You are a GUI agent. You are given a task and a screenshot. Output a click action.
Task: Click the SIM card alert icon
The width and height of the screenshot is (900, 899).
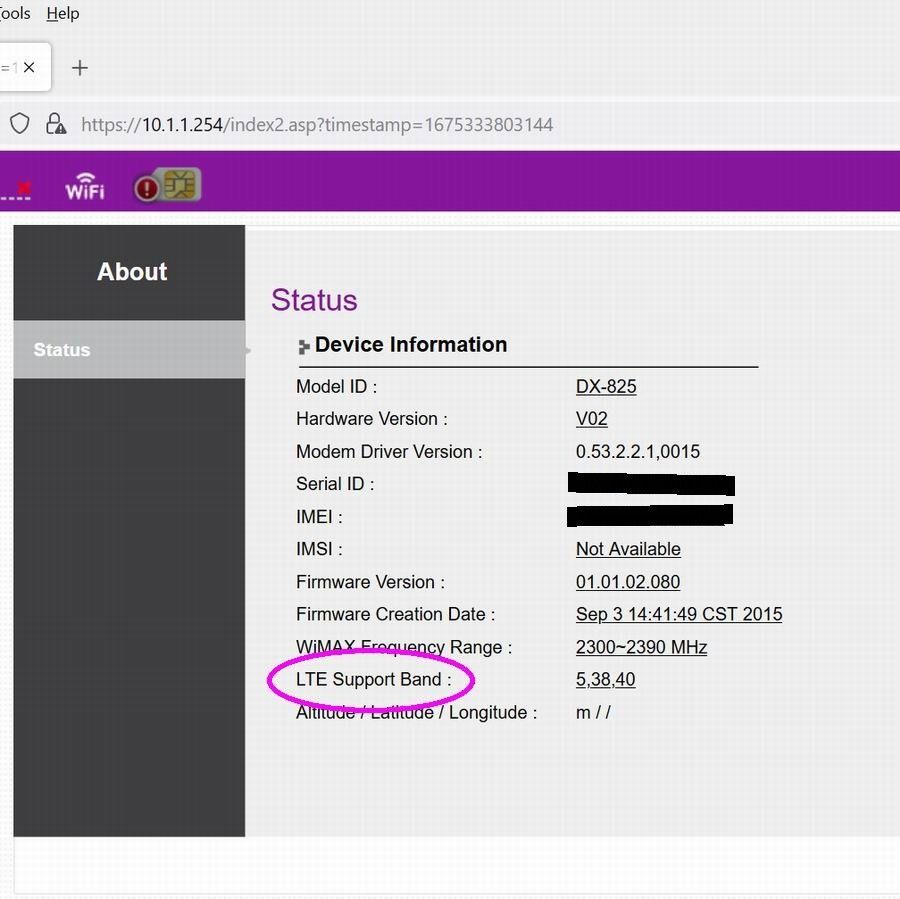coord(168,186)
